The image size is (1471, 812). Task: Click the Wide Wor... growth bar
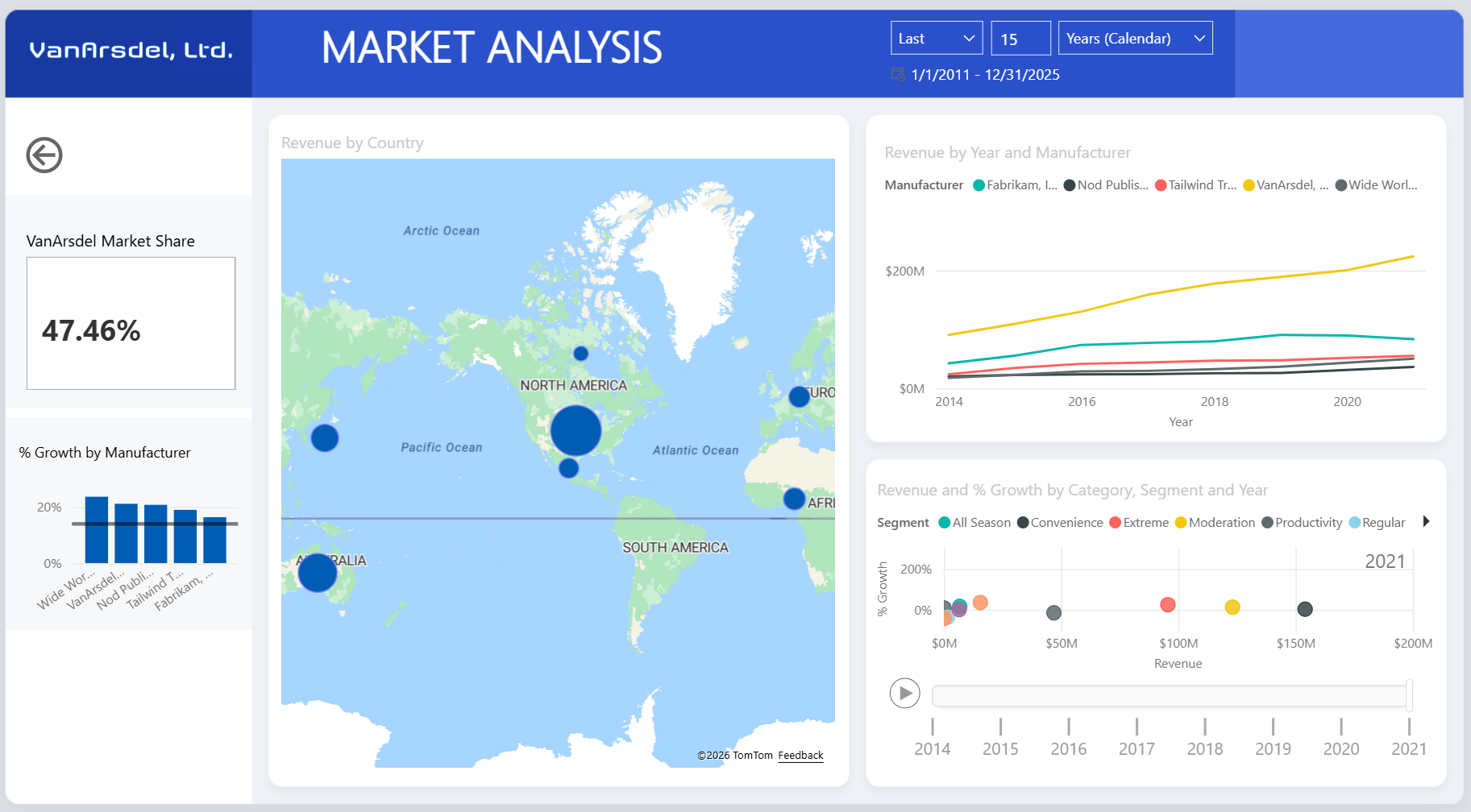[97, 530]
